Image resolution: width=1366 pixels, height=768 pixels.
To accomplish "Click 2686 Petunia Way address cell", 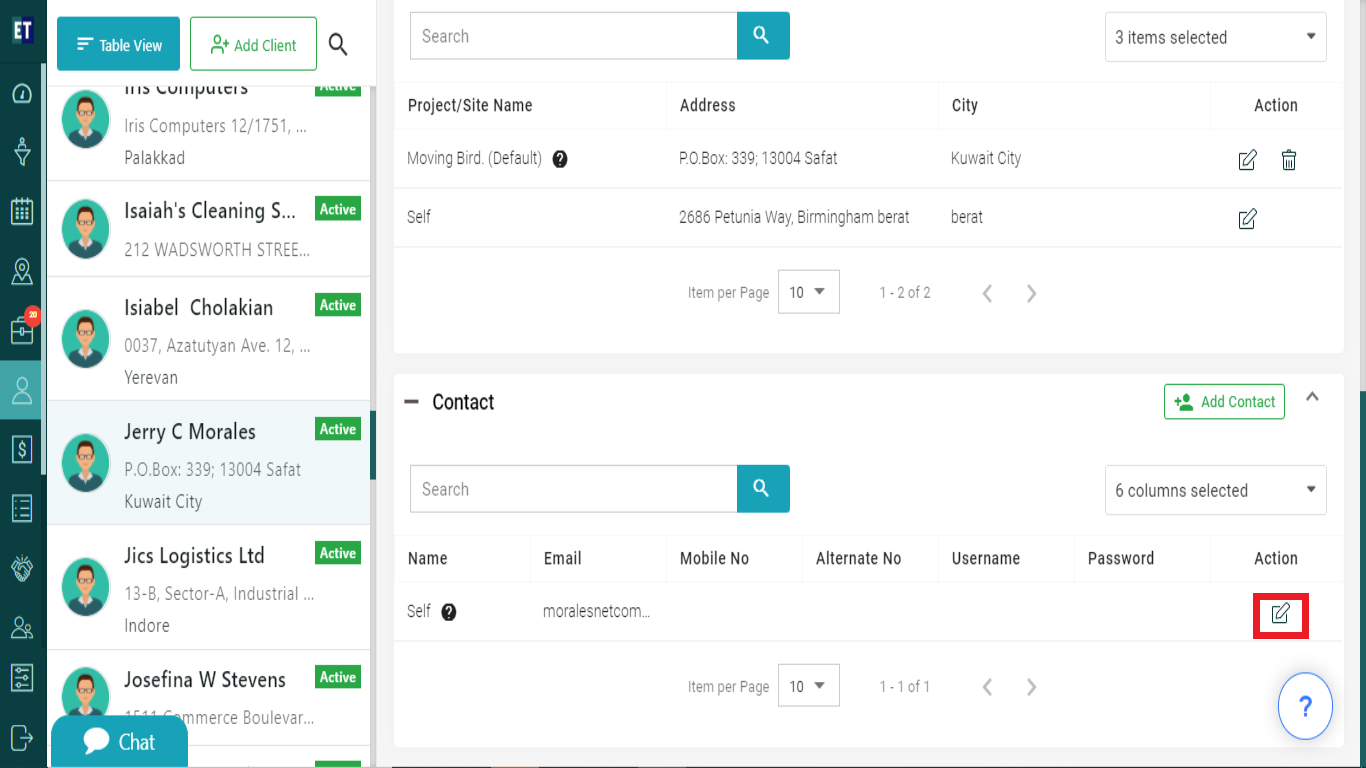I will 794,217.
